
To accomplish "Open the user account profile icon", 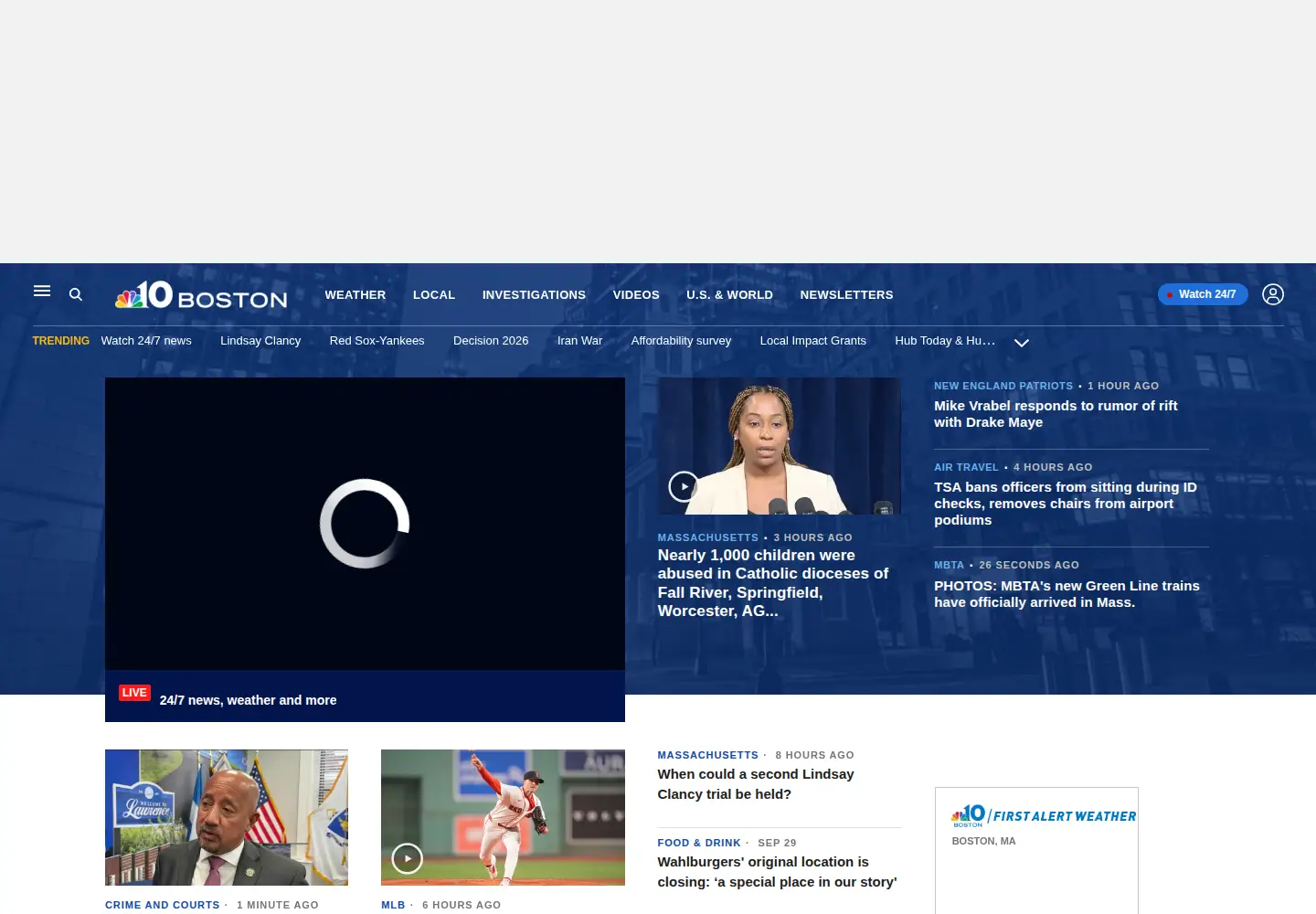I will [1273, 294].
